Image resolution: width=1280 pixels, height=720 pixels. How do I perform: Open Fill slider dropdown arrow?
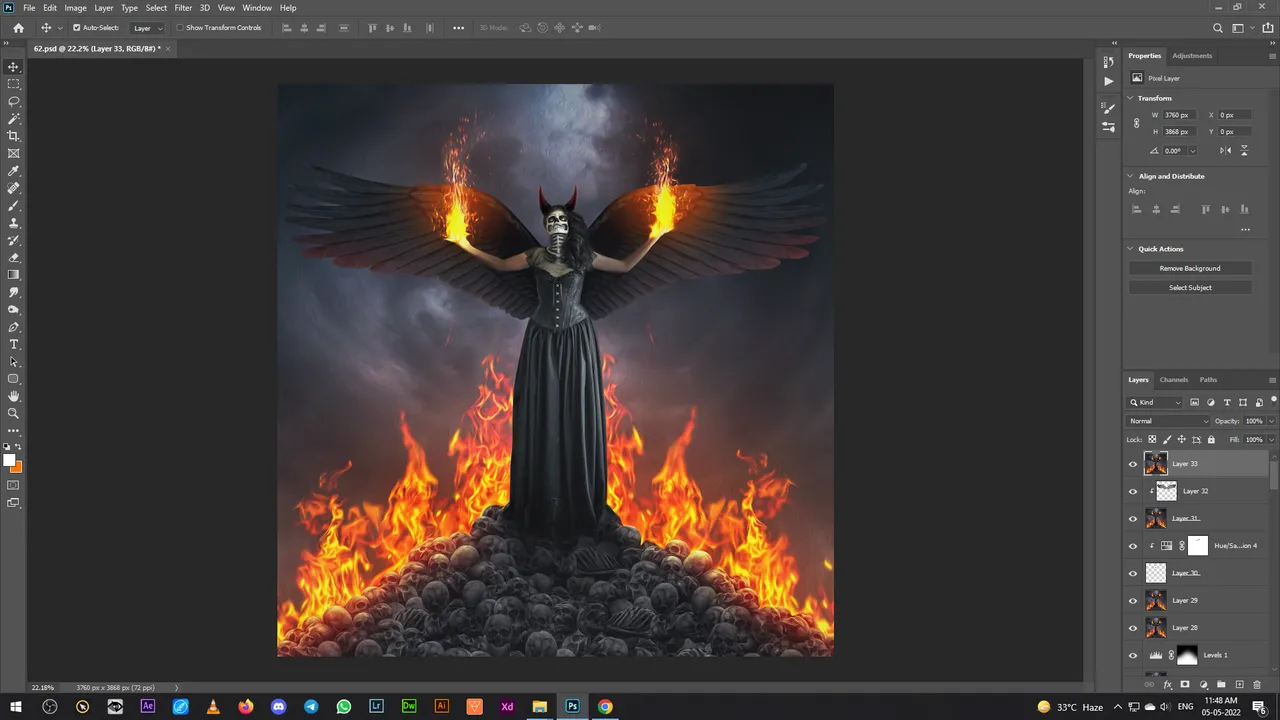[1271, 439]
